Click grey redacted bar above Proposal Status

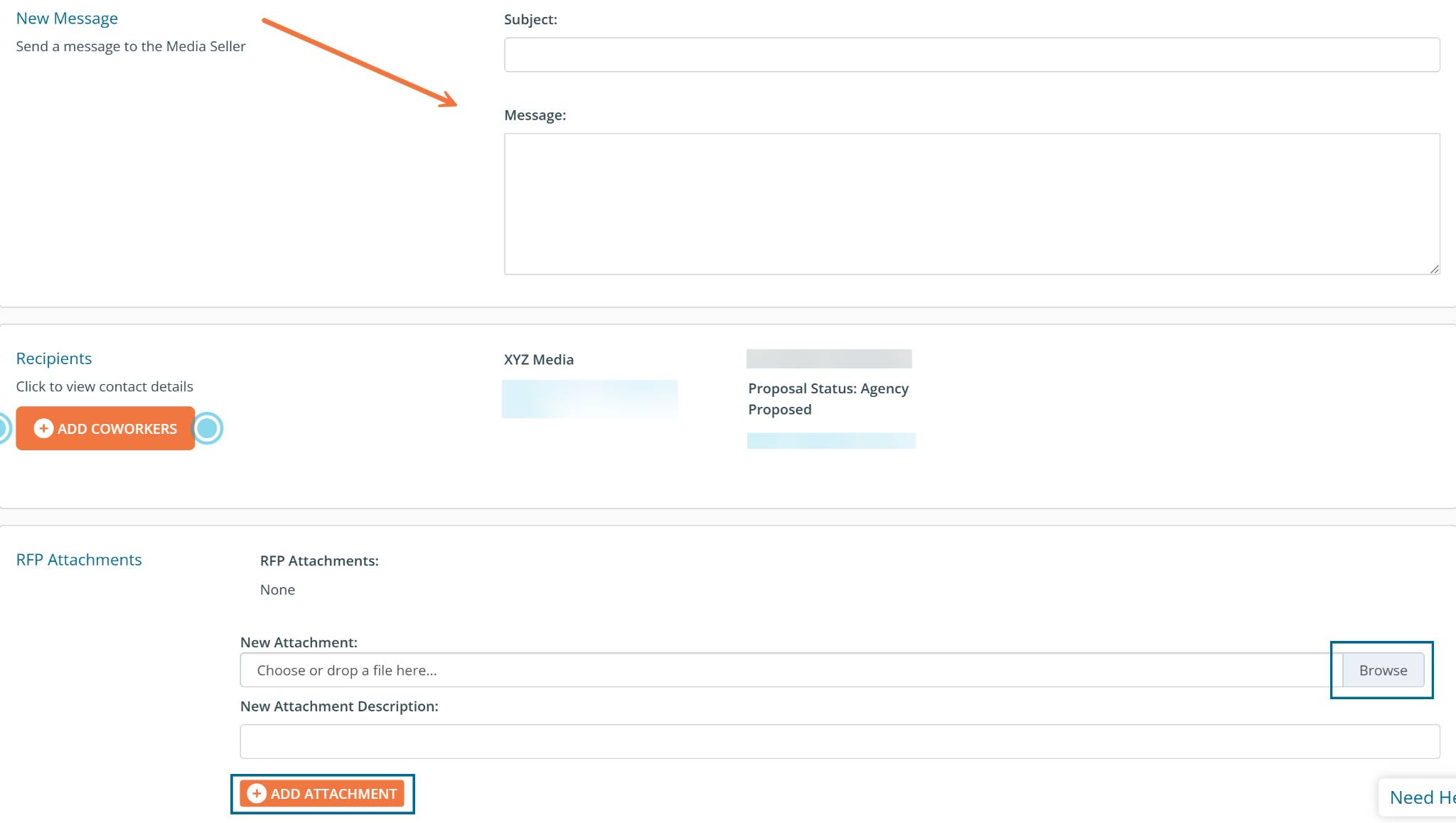coord(828,359)
